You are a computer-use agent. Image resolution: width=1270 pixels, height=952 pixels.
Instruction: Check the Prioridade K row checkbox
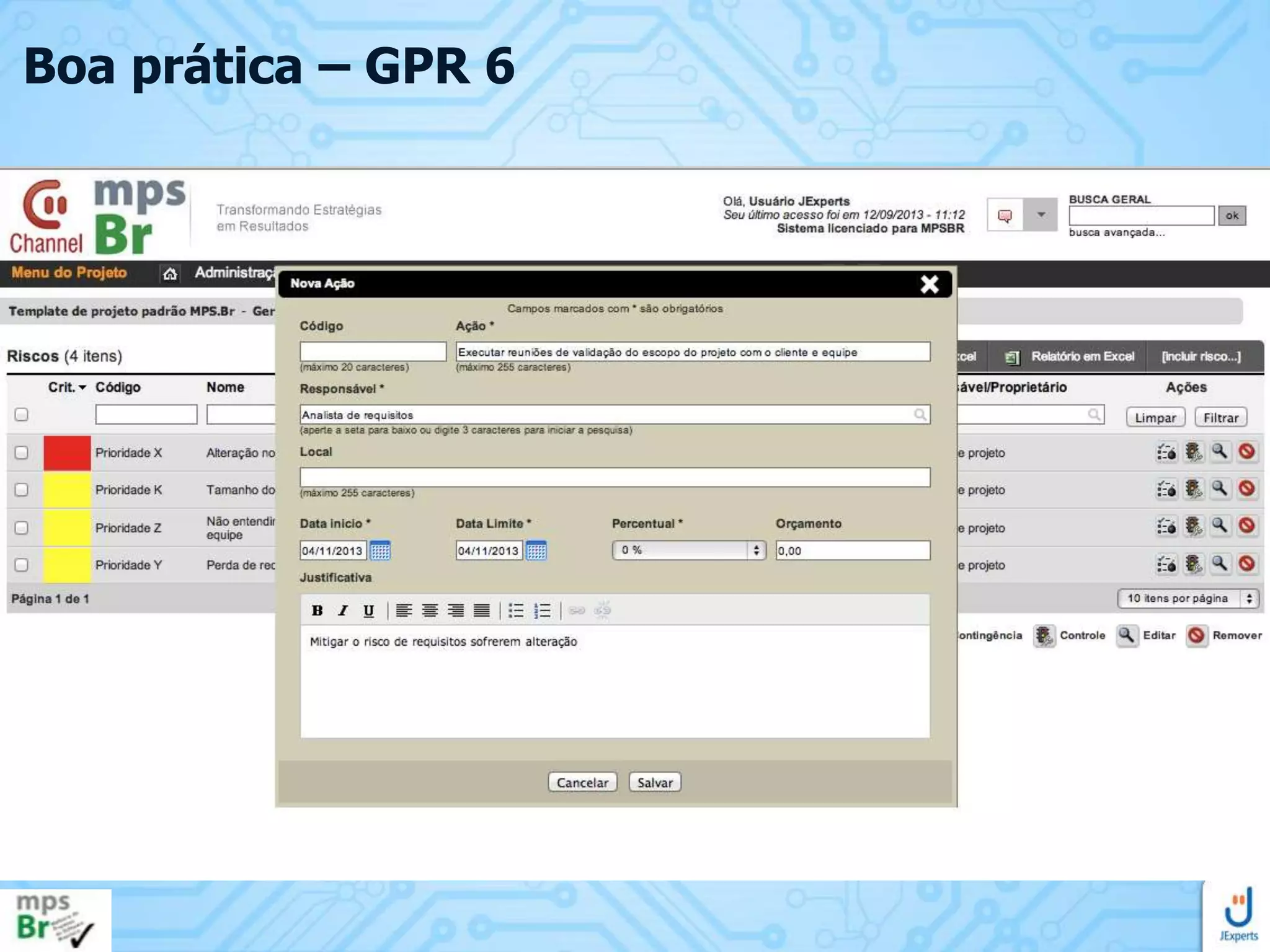click(x=22, y=490)
